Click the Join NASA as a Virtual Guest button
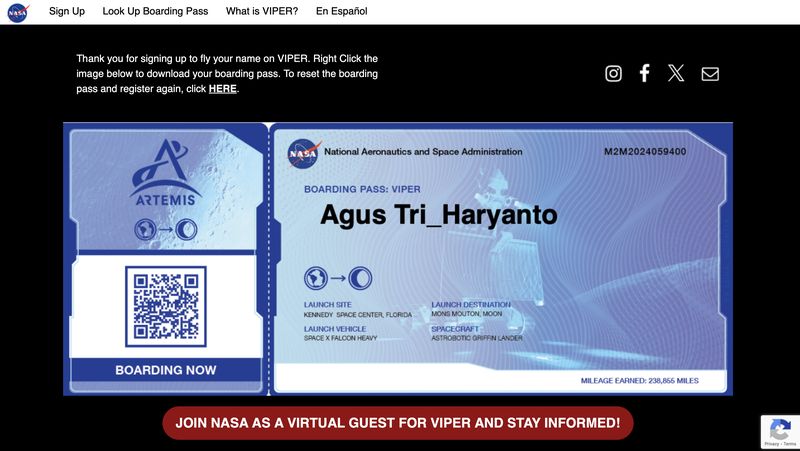Viewport: 800px width, 451px height. pos(398,423)
